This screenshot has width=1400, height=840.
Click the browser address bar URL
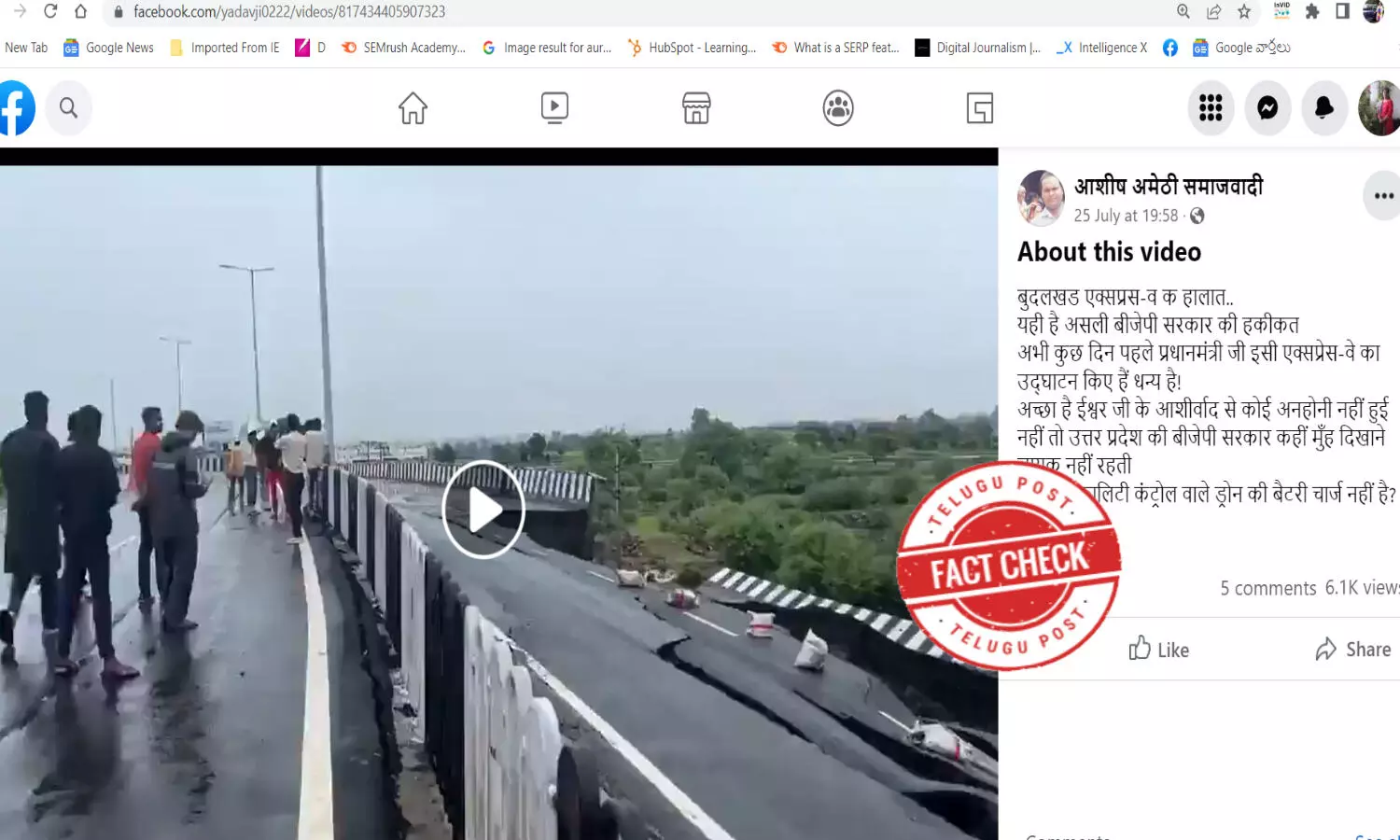[x=289, y=12]
